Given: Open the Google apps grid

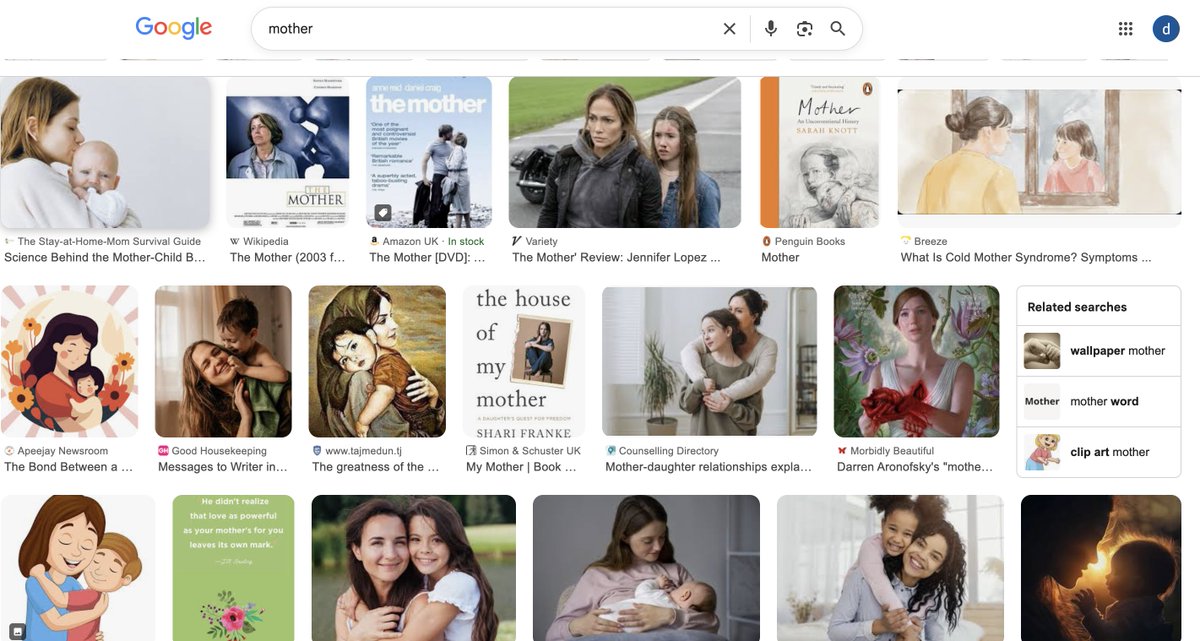Looking at the screenshot, I should [x=1126, y=29].
